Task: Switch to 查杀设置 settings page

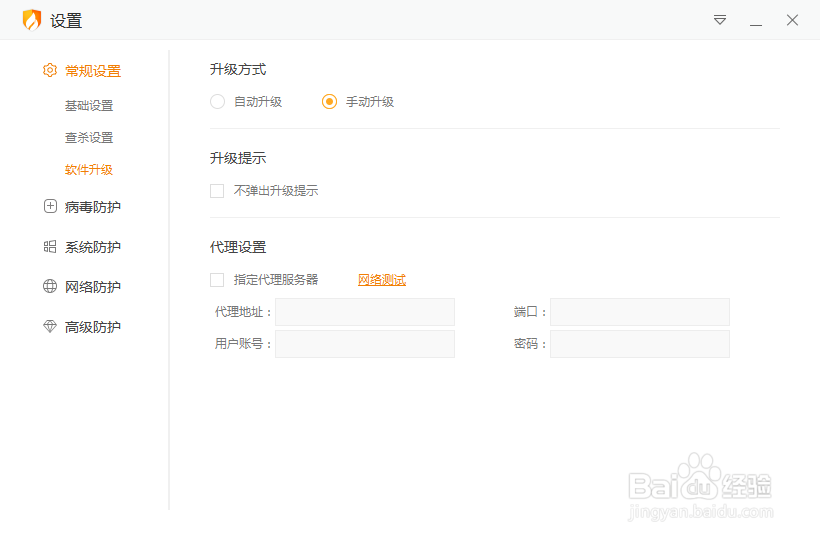Action: (x=89, y=138)
